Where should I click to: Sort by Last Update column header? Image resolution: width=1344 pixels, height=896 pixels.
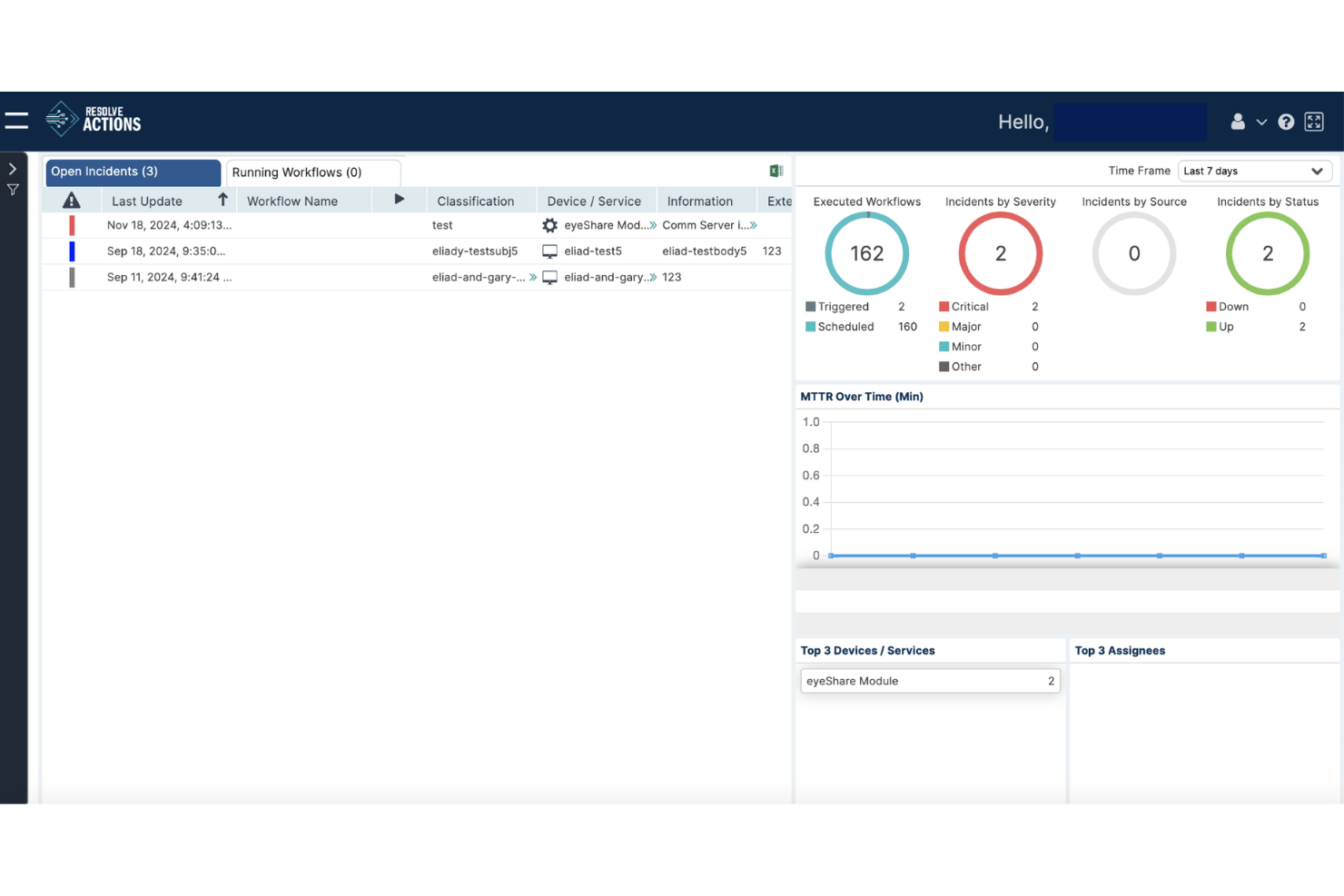click(x=147, y=202)
